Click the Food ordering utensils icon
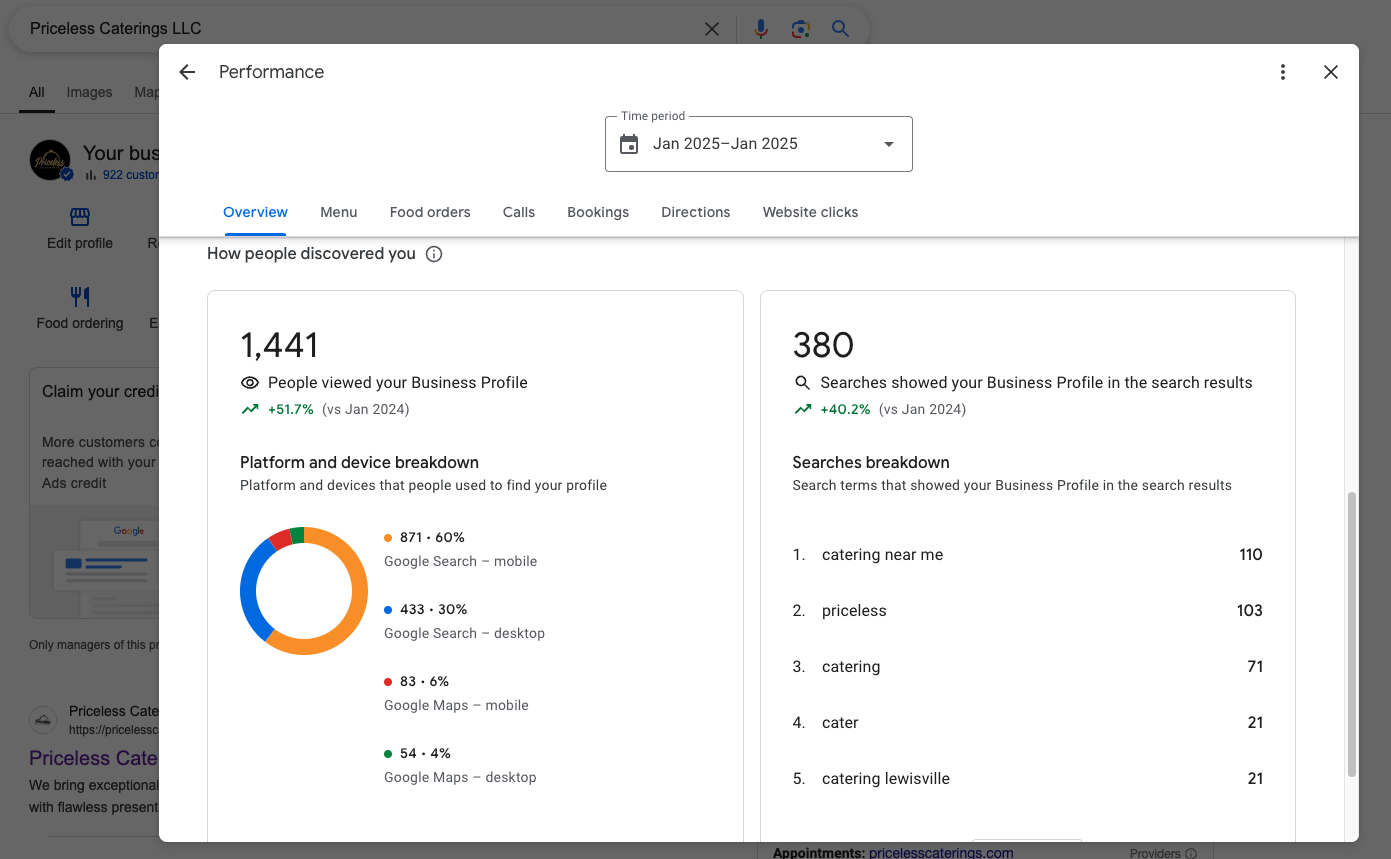Viewport: 1391px width, 859px height. pyautogui.click(x=80, y=296)
